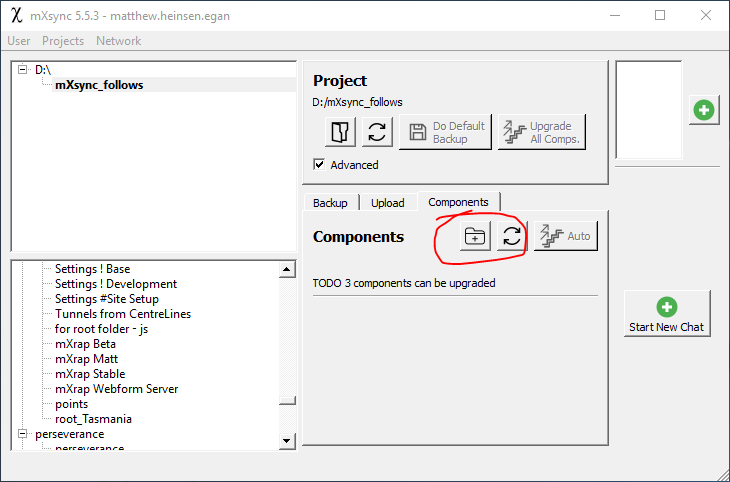
Task: Click the Do Default Backup button
Action: (x=445, y=132)
